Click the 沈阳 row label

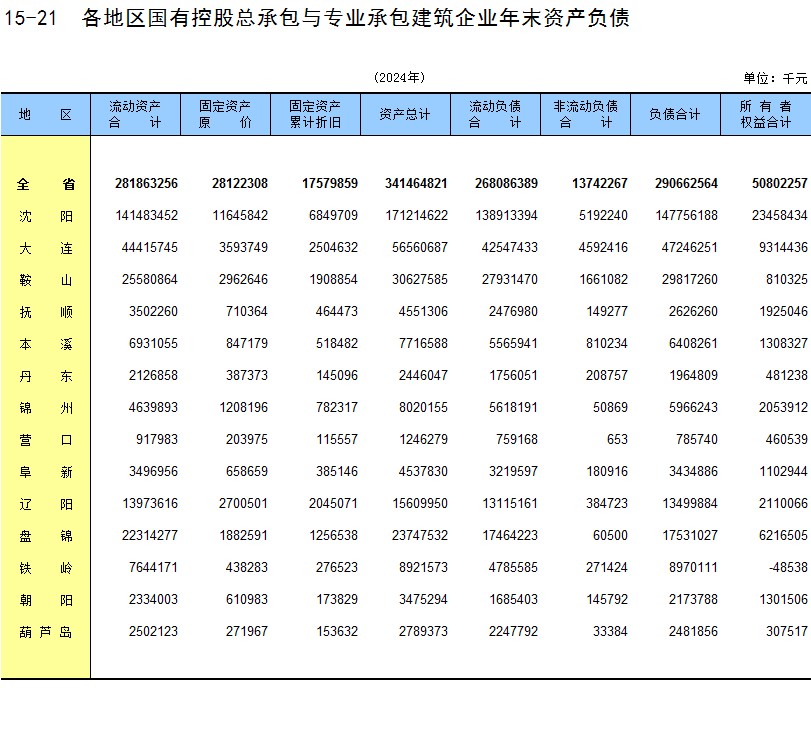tap(45, 216)
